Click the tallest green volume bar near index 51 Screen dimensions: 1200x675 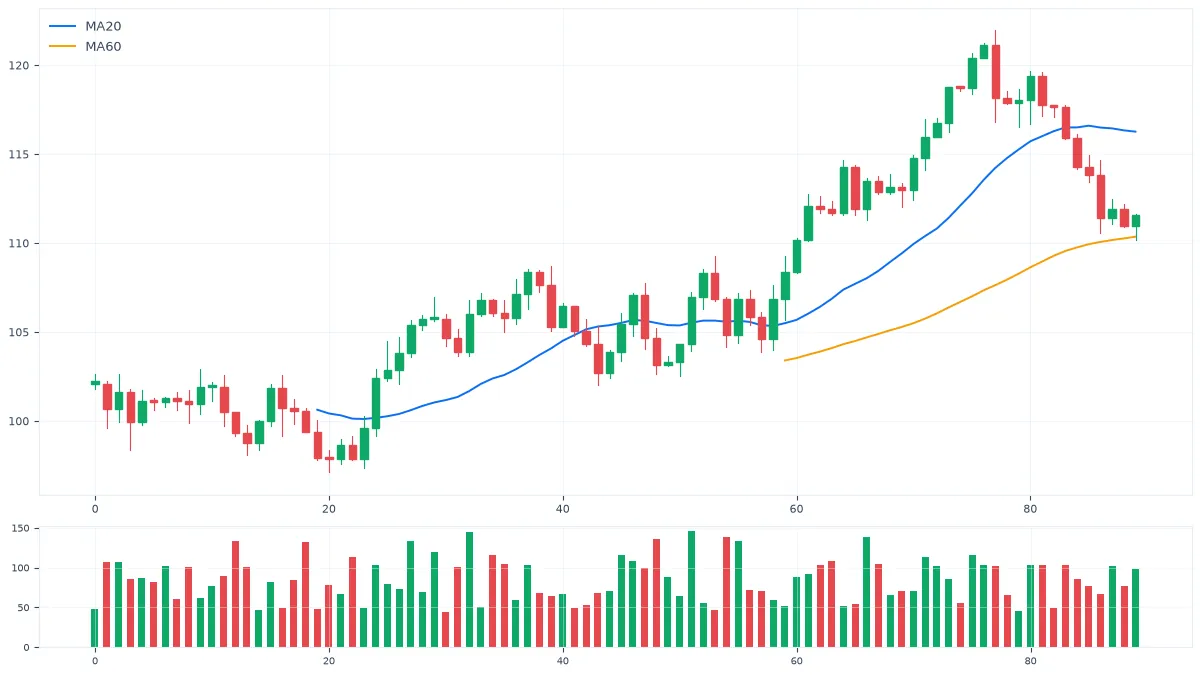coord(691,589)
